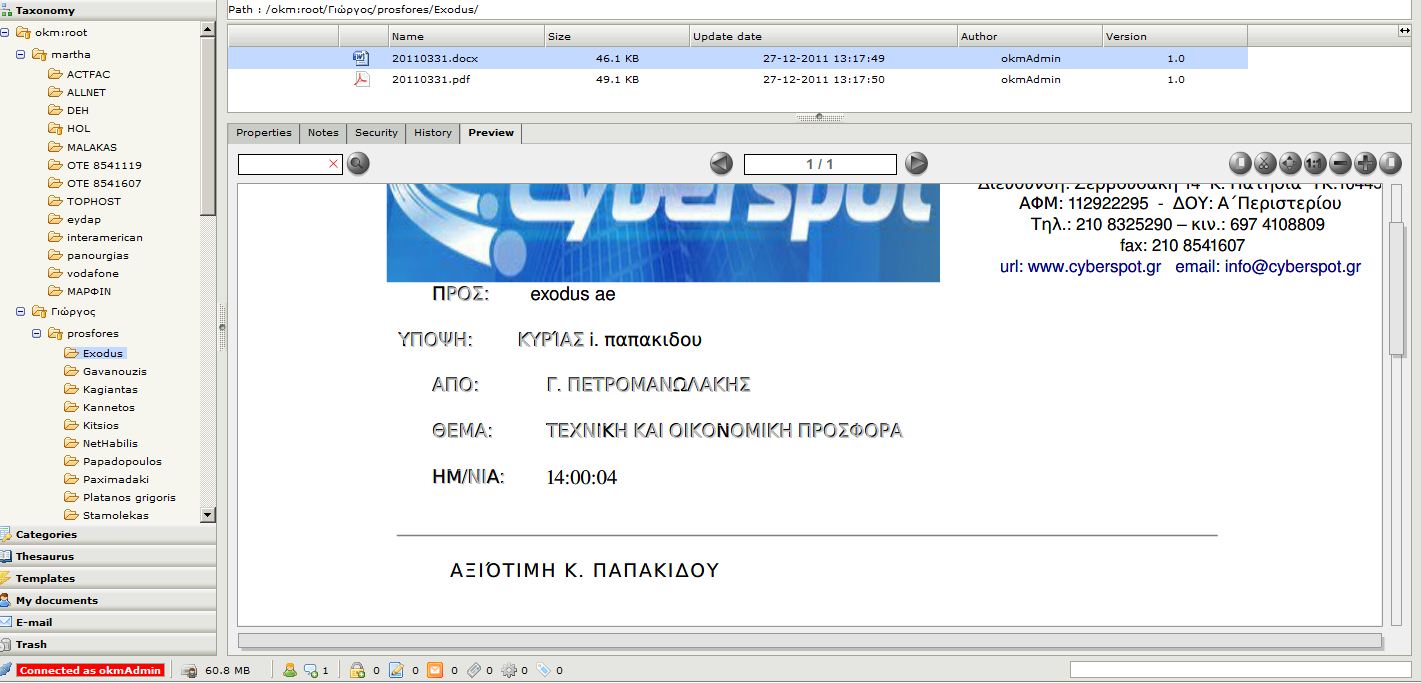
Task: Go to next page with the arrow button
Action: (915, 163)
